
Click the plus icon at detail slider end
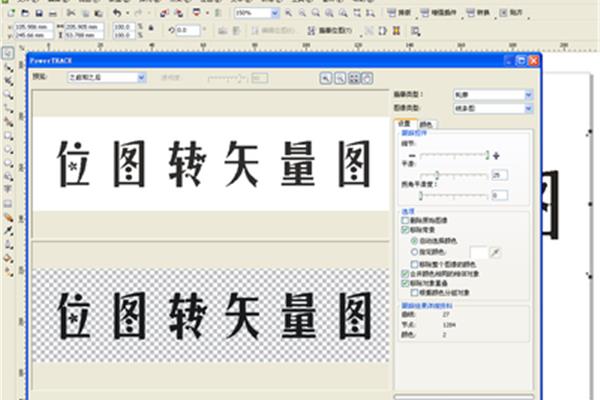496,155
